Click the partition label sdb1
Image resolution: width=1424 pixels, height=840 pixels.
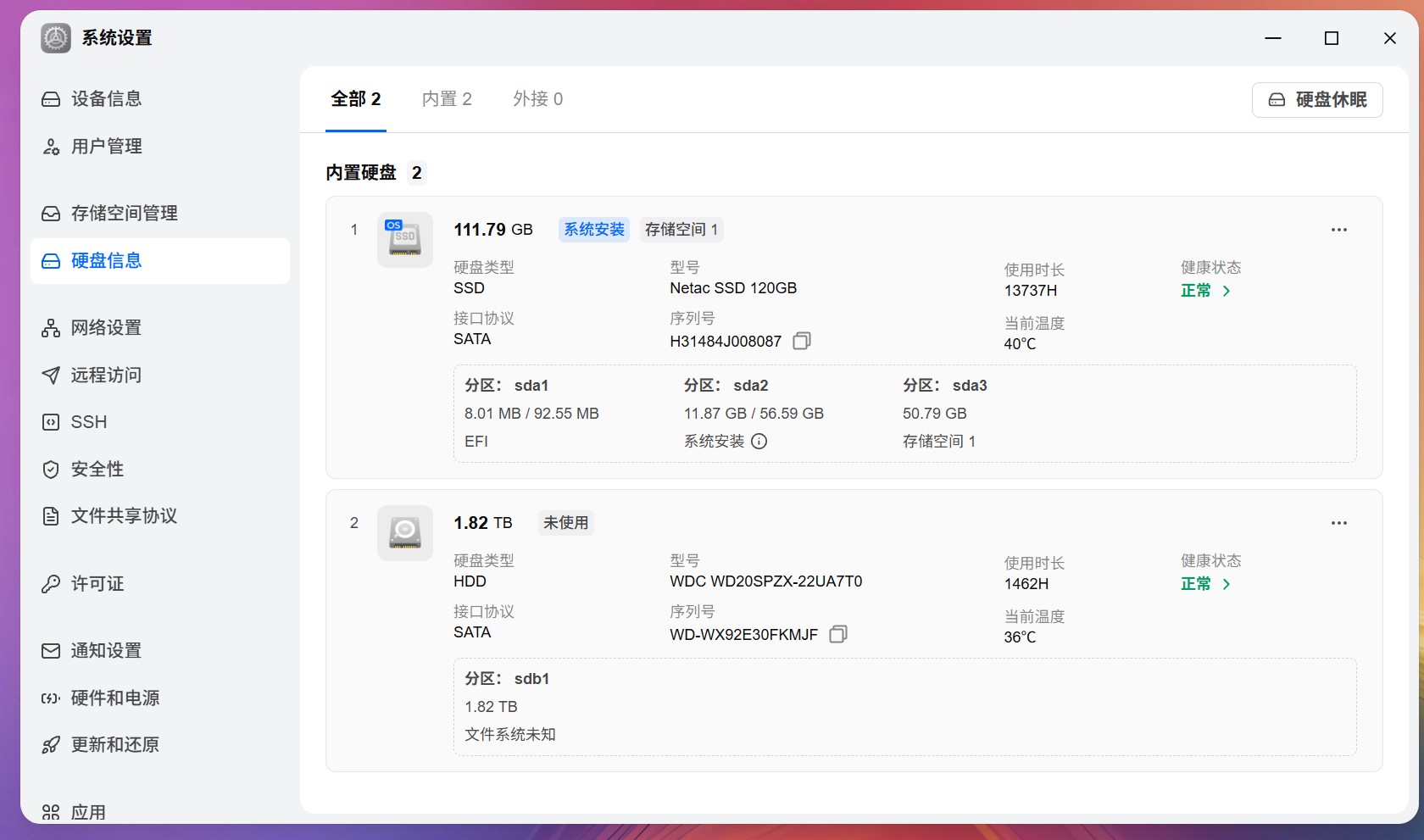tap(531, 679)
